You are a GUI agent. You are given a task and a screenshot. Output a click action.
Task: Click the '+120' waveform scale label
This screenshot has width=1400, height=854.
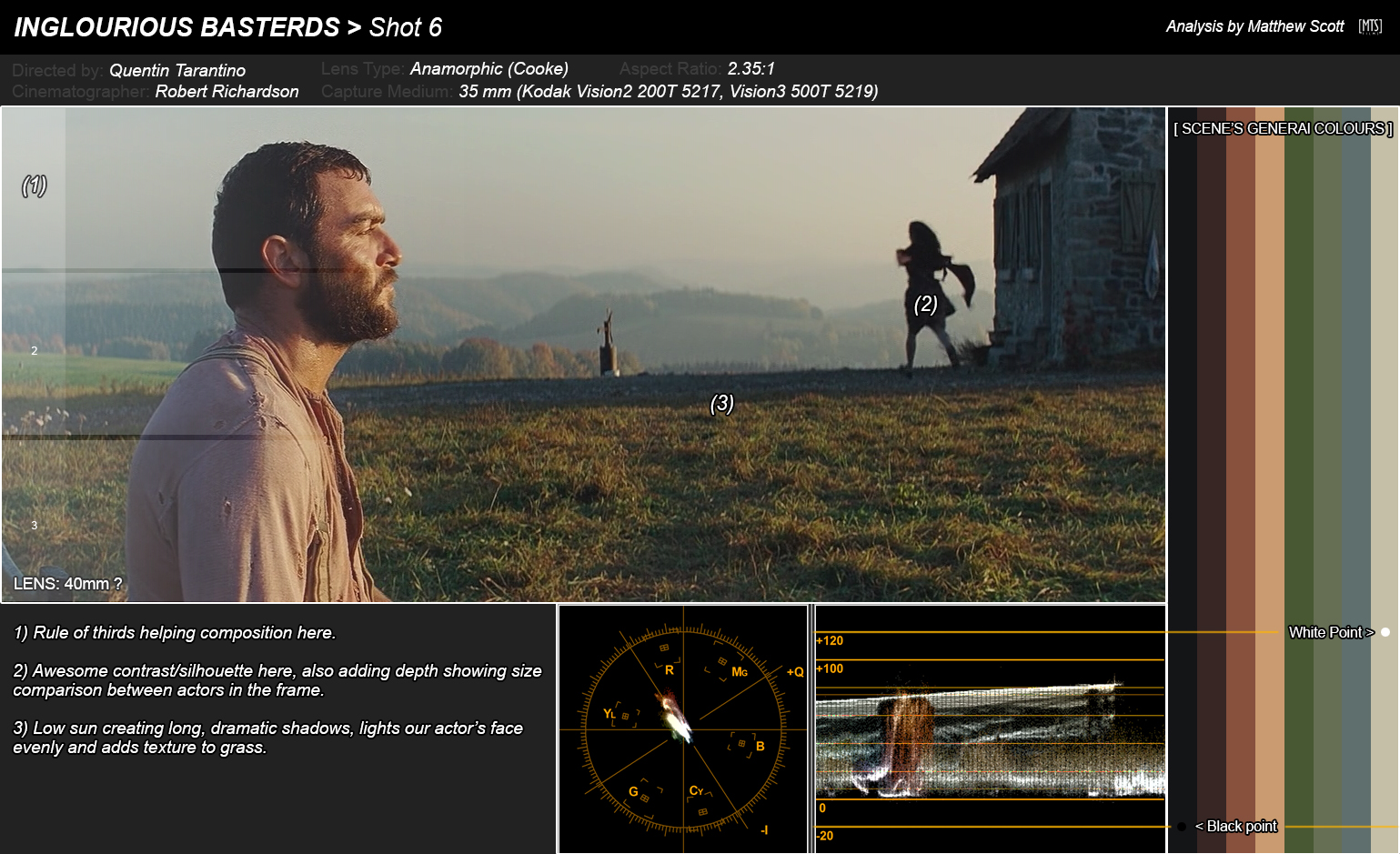[x=830, y=640]
